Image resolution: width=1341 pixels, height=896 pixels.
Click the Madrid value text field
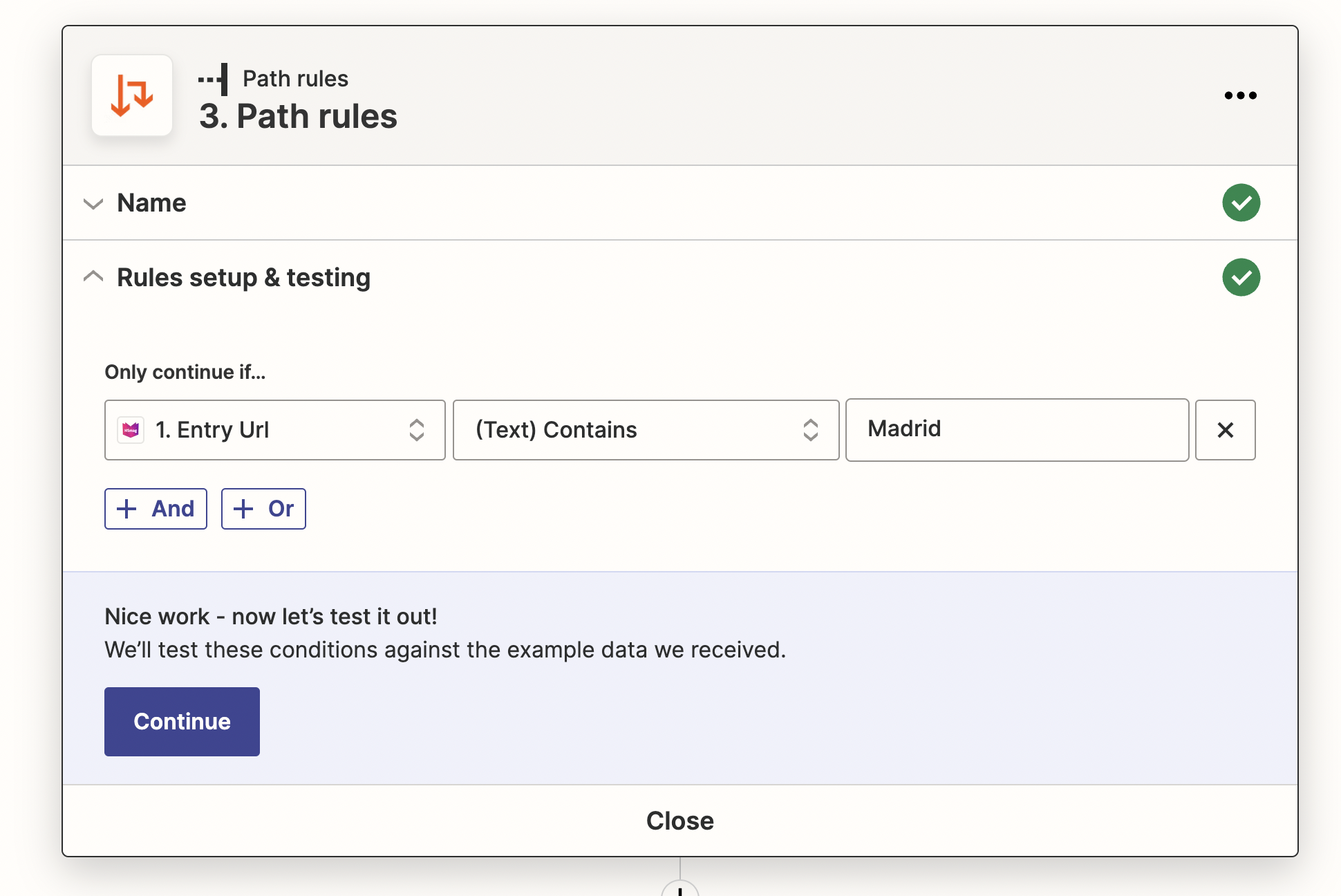point(1016,429)
